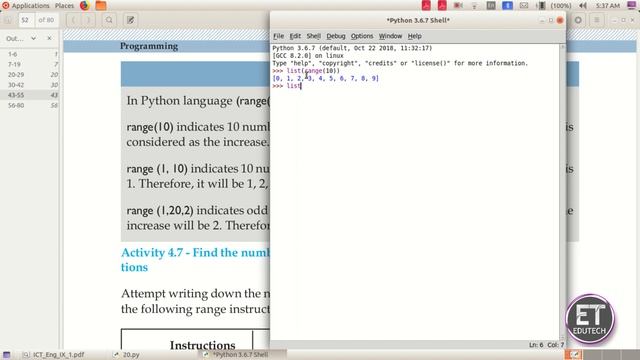Click the Ln: 6 status indicator
640x360 pixels.
coord(536,345)
